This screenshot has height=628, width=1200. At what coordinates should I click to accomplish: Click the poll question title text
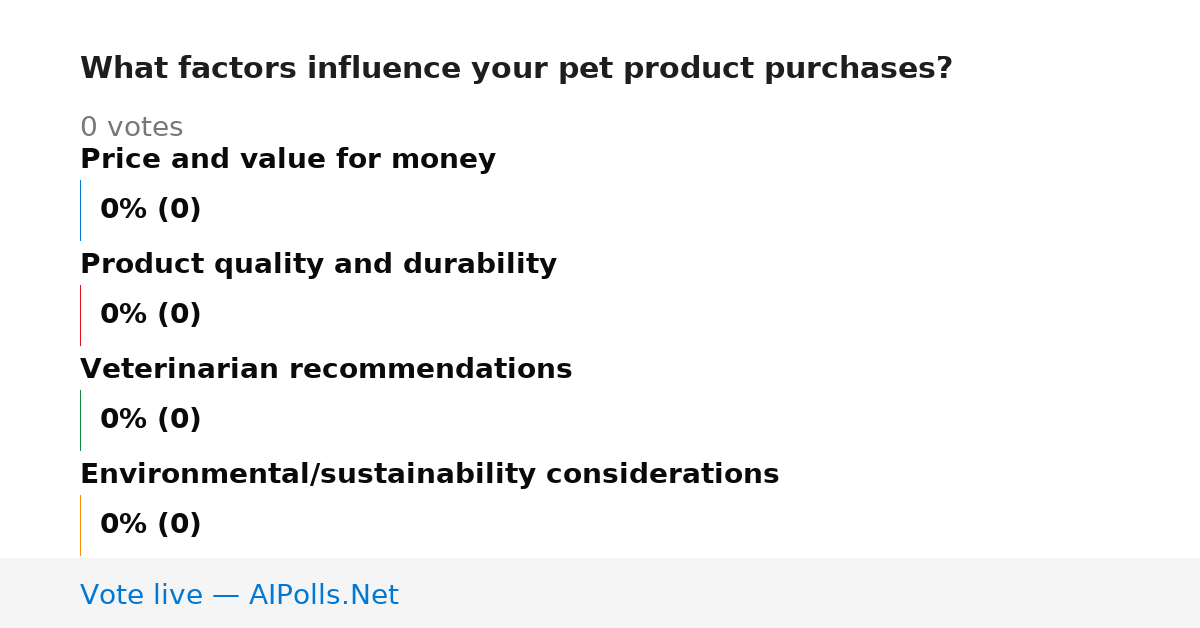(x=516, y=69)
